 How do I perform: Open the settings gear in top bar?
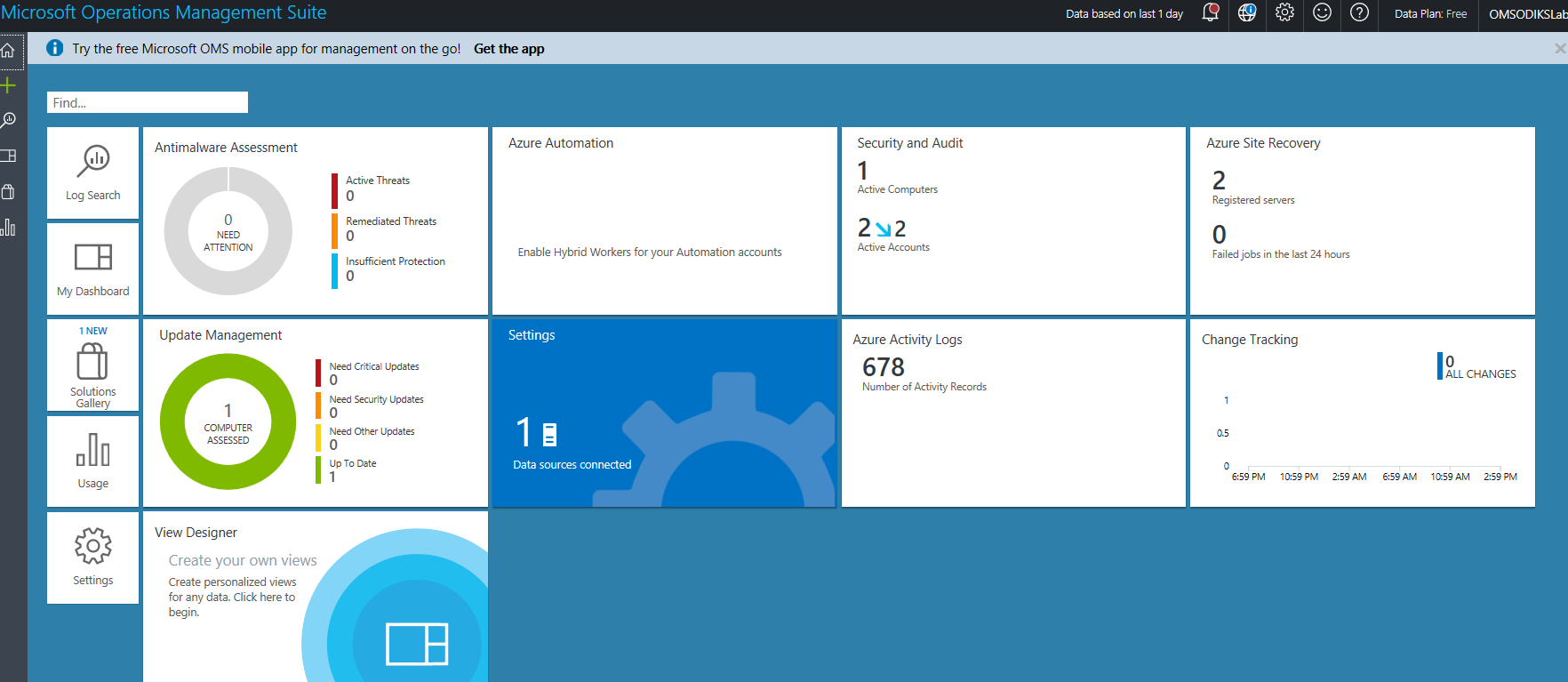point(1284,12)
